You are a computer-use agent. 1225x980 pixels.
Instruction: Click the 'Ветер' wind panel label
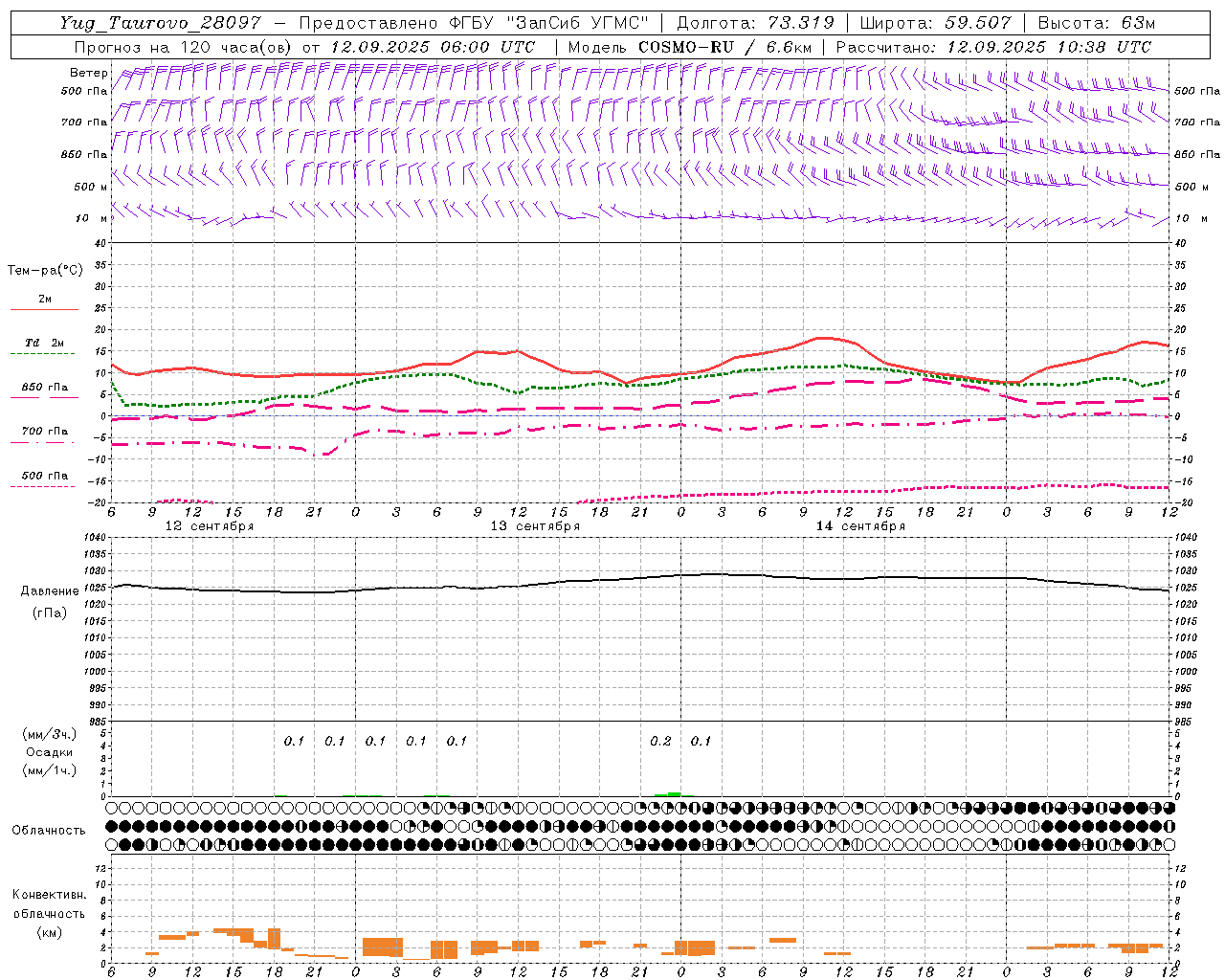[x=88, y=73]
